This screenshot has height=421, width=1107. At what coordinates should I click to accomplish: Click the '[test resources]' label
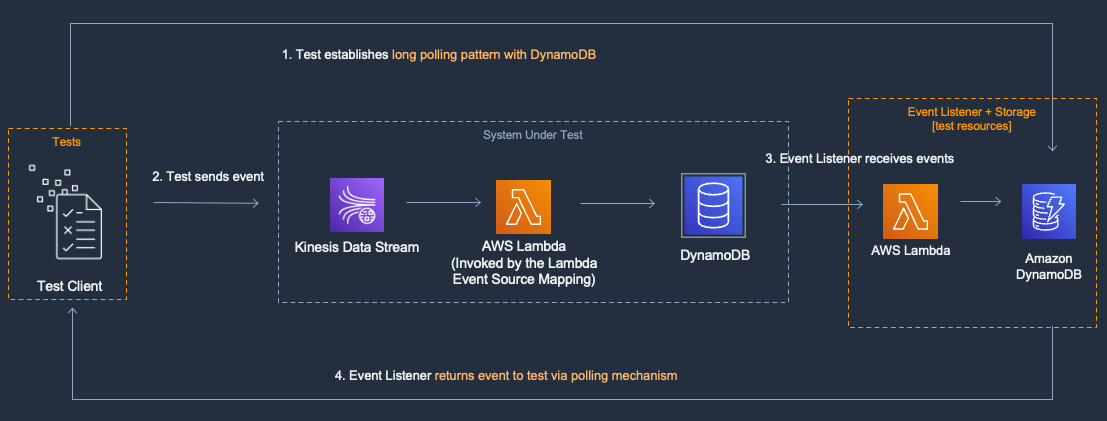(971, 126)
